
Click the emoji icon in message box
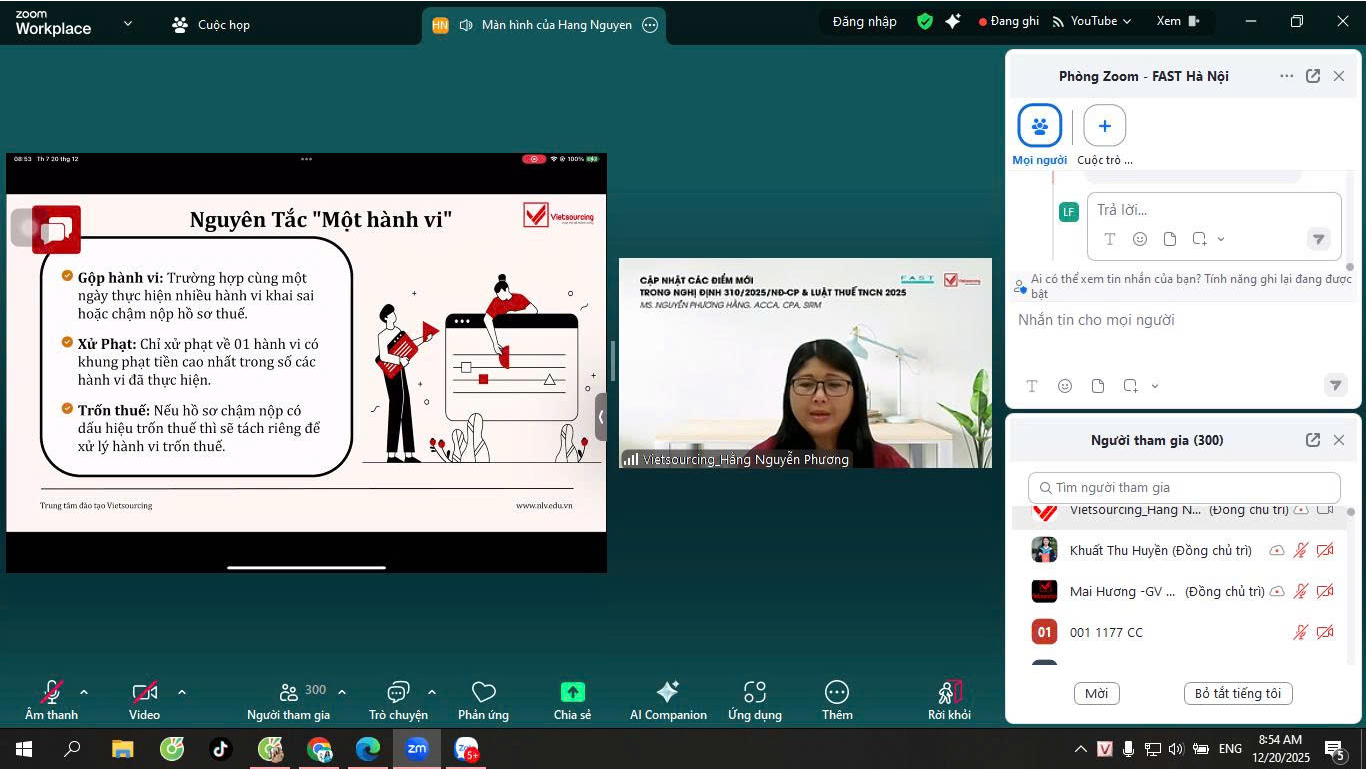1065,386
